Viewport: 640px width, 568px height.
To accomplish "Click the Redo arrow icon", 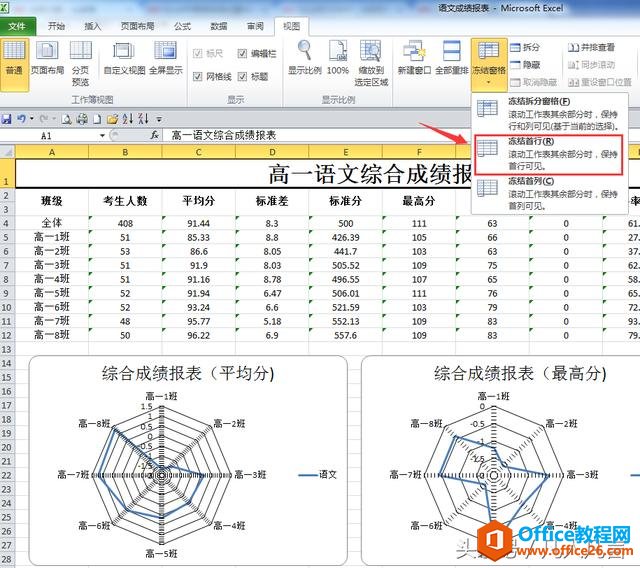I will [43, 119].
